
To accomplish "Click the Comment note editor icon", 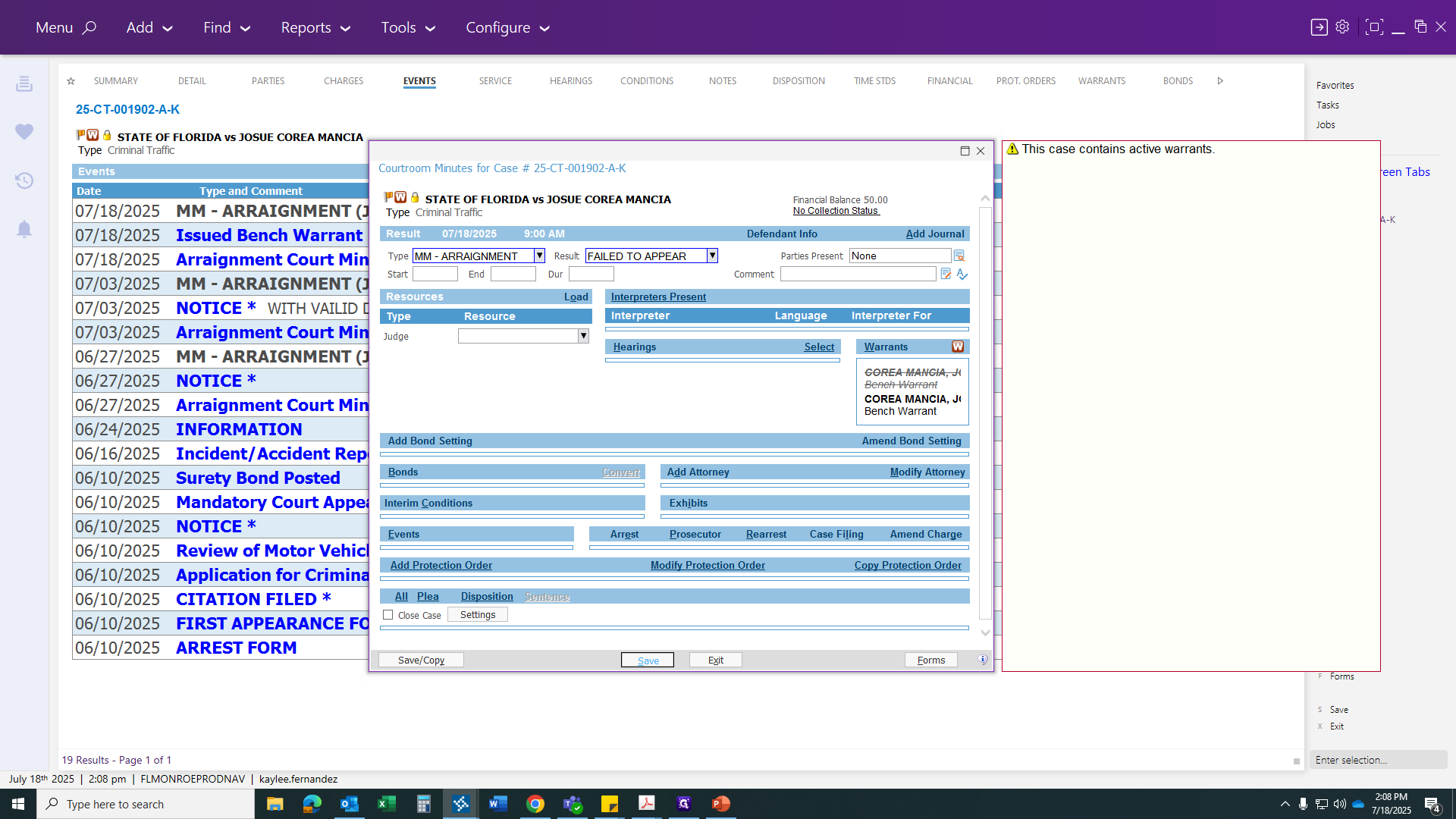I will pyautogui.click(x=946, y=274).
